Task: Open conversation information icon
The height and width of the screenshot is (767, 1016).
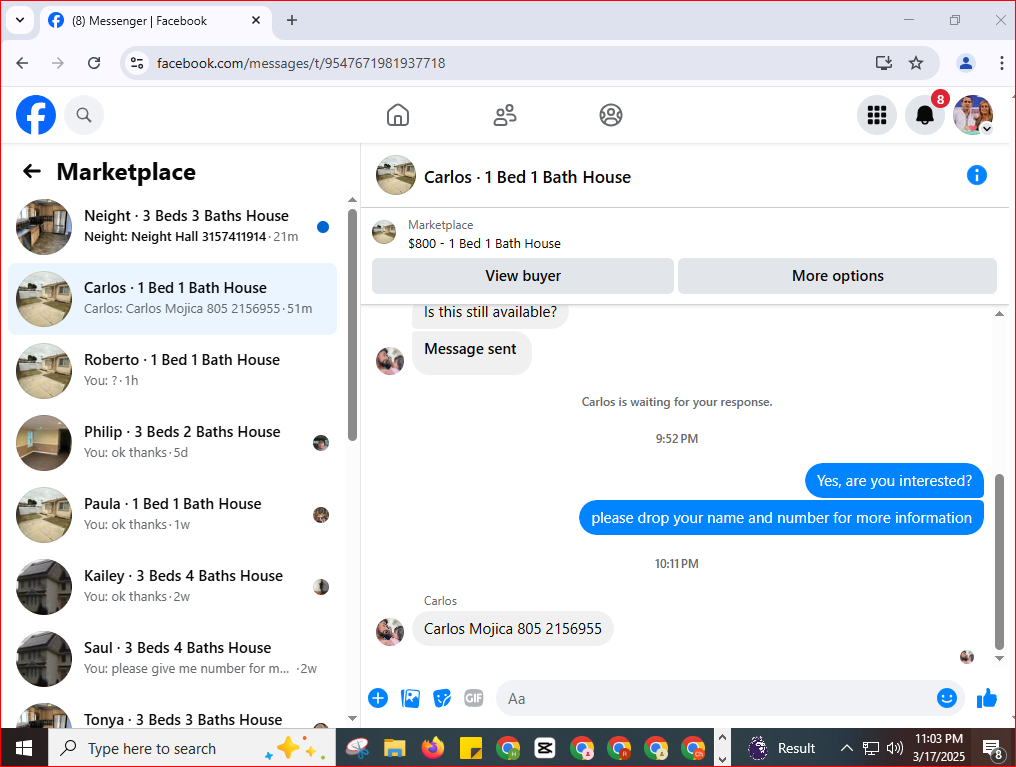Action: [x=976, y=175]
